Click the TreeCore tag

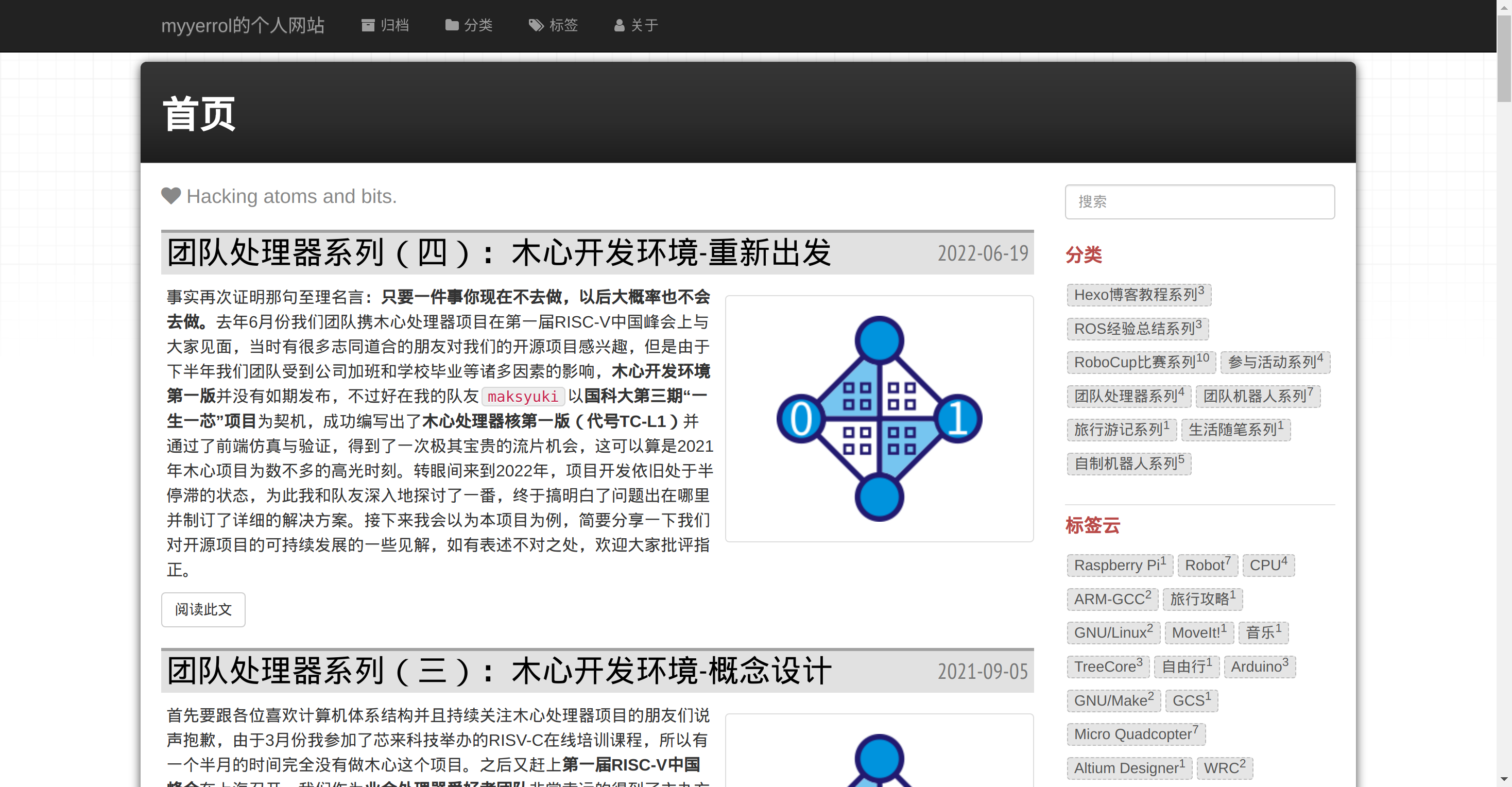[x=1108, y=666]
